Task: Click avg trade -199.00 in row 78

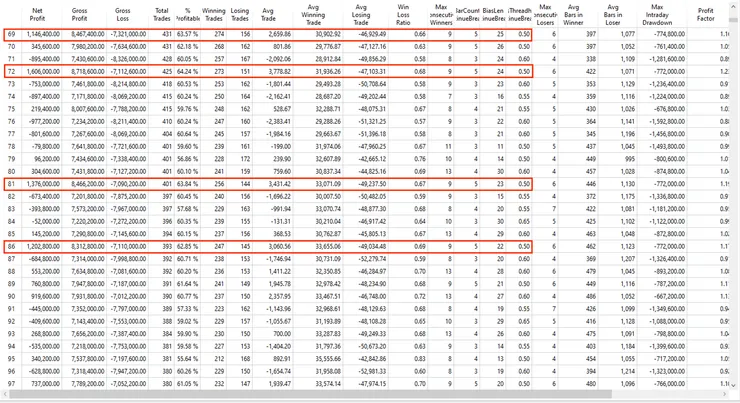Action: click(281, 146)
